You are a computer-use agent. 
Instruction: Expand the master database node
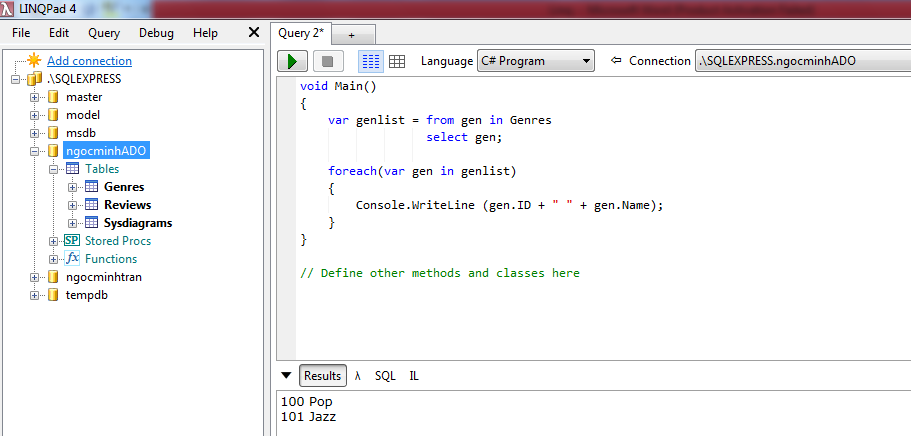pyautogui.click(x=35, y=97)
